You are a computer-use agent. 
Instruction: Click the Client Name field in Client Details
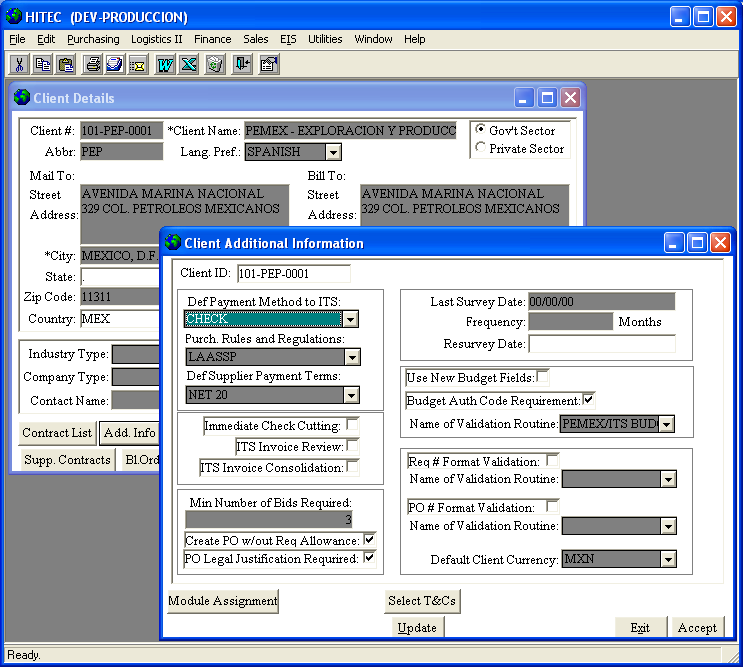coord(351,131)
